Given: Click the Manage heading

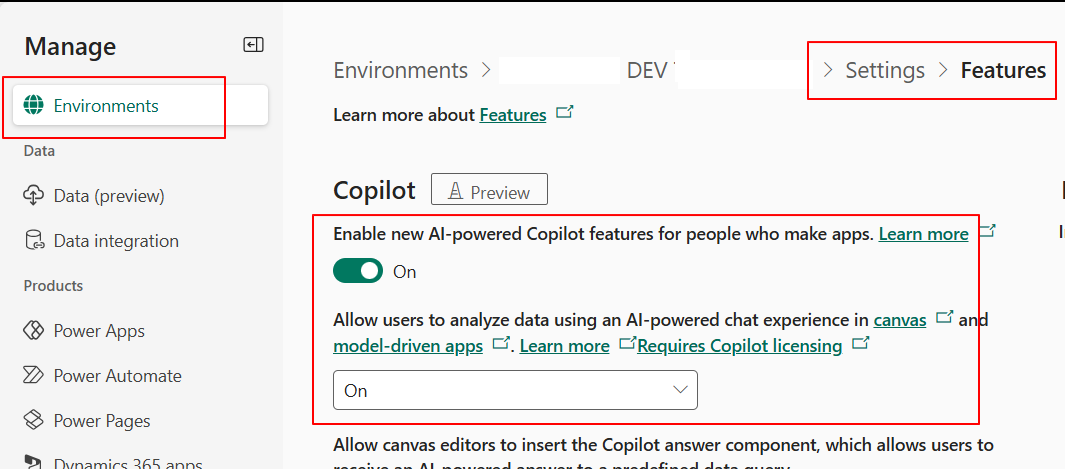Looking at the screenshot, I should pos(71,47).
